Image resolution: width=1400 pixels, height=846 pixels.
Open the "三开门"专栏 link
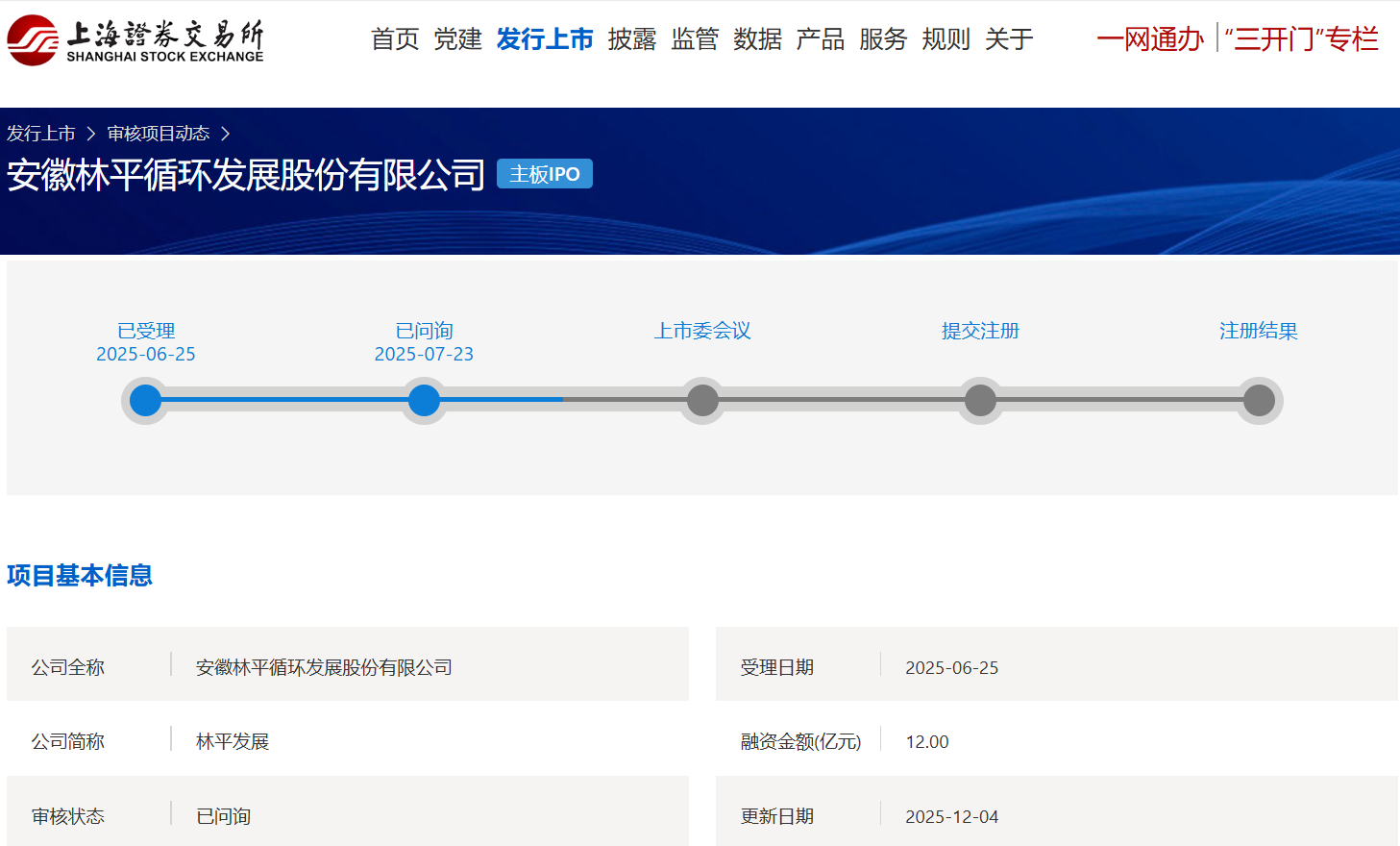click(x=1301, y=39)
